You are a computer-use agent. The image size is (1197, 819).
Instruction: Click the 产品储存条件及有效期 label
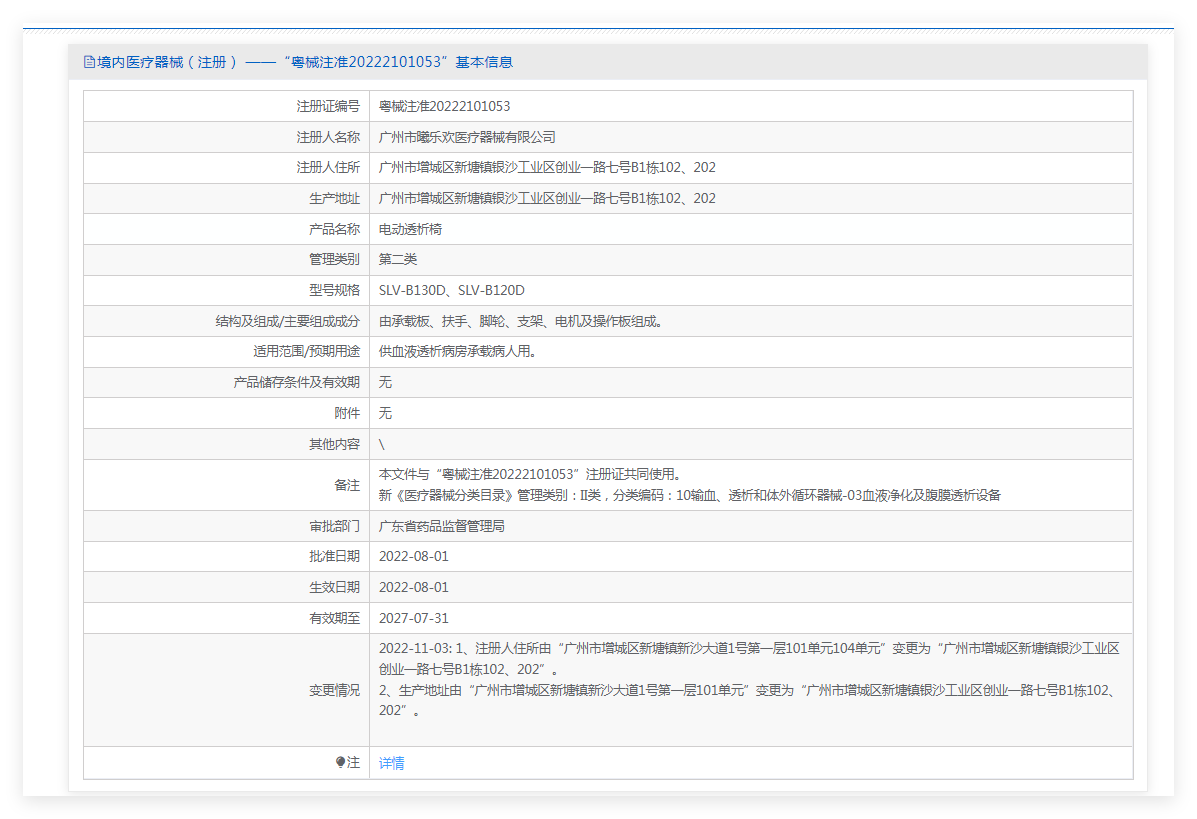[x=297, y=382]
